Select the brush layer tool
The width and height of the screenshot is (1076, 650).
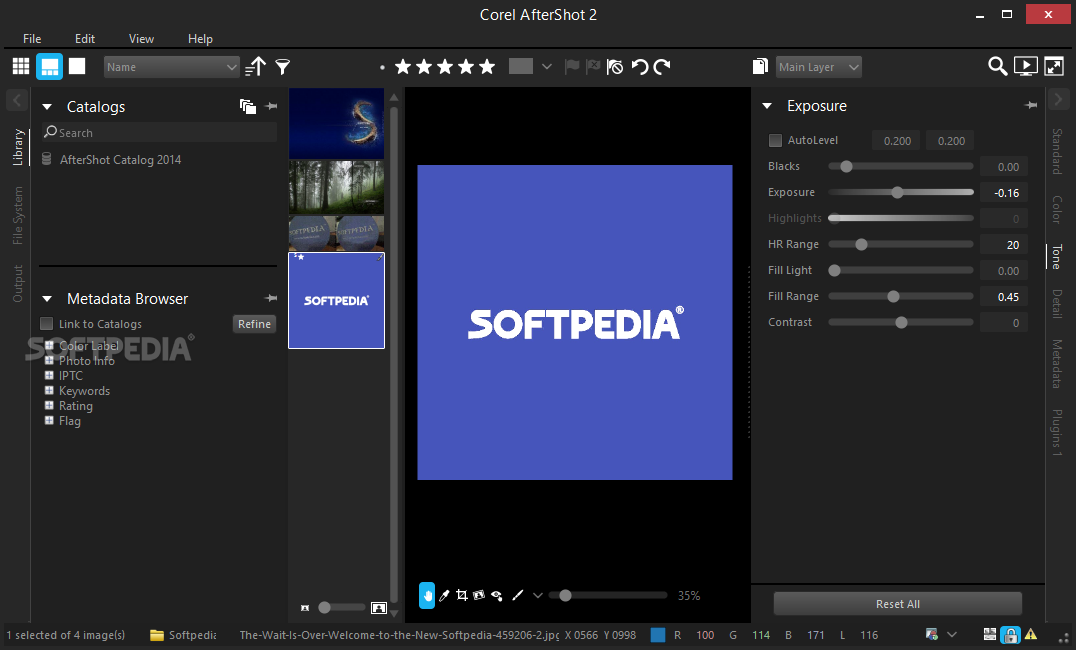point(517,595)
